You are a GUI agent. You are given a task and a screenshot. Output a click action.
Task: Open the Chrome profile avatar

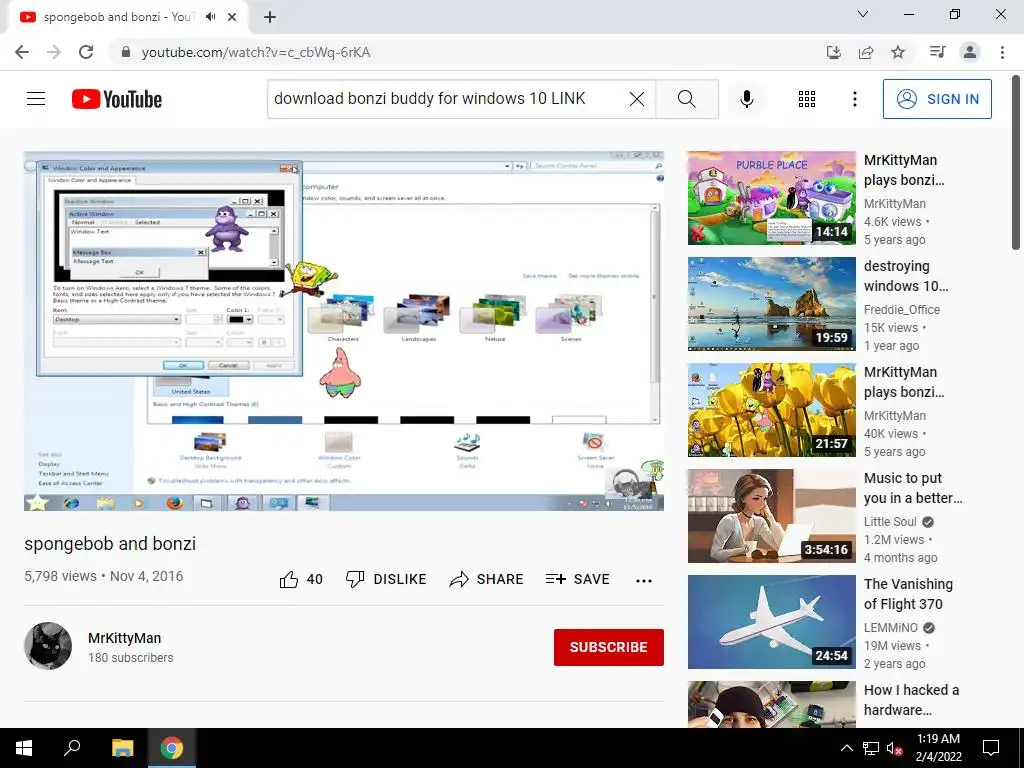click(970, 52)
